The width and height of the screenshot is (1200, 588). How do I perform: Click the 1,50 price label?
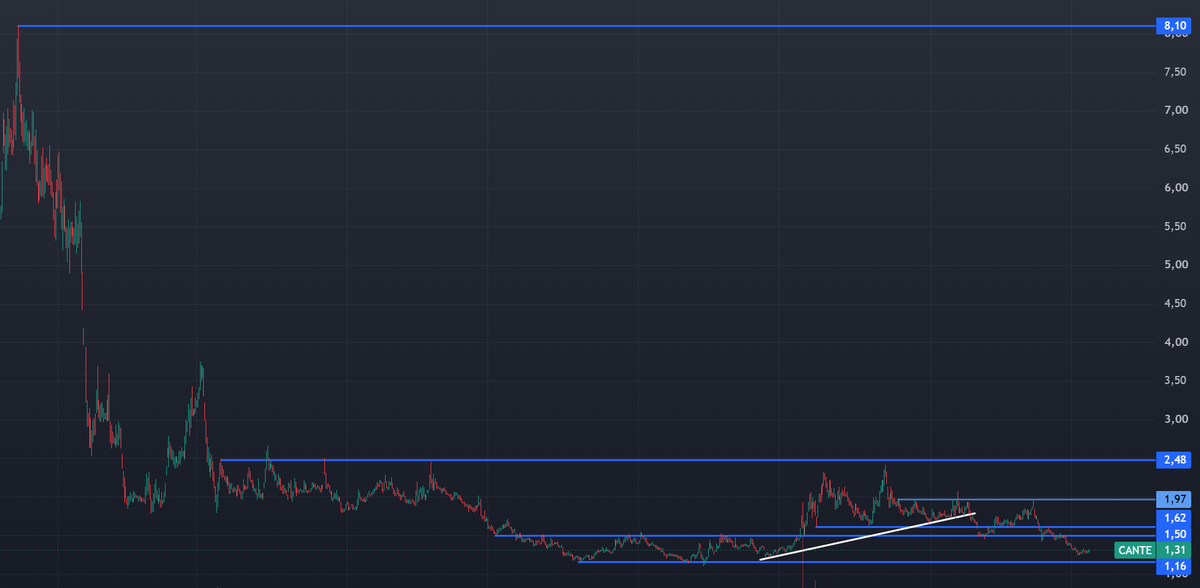coord(1174,534)
